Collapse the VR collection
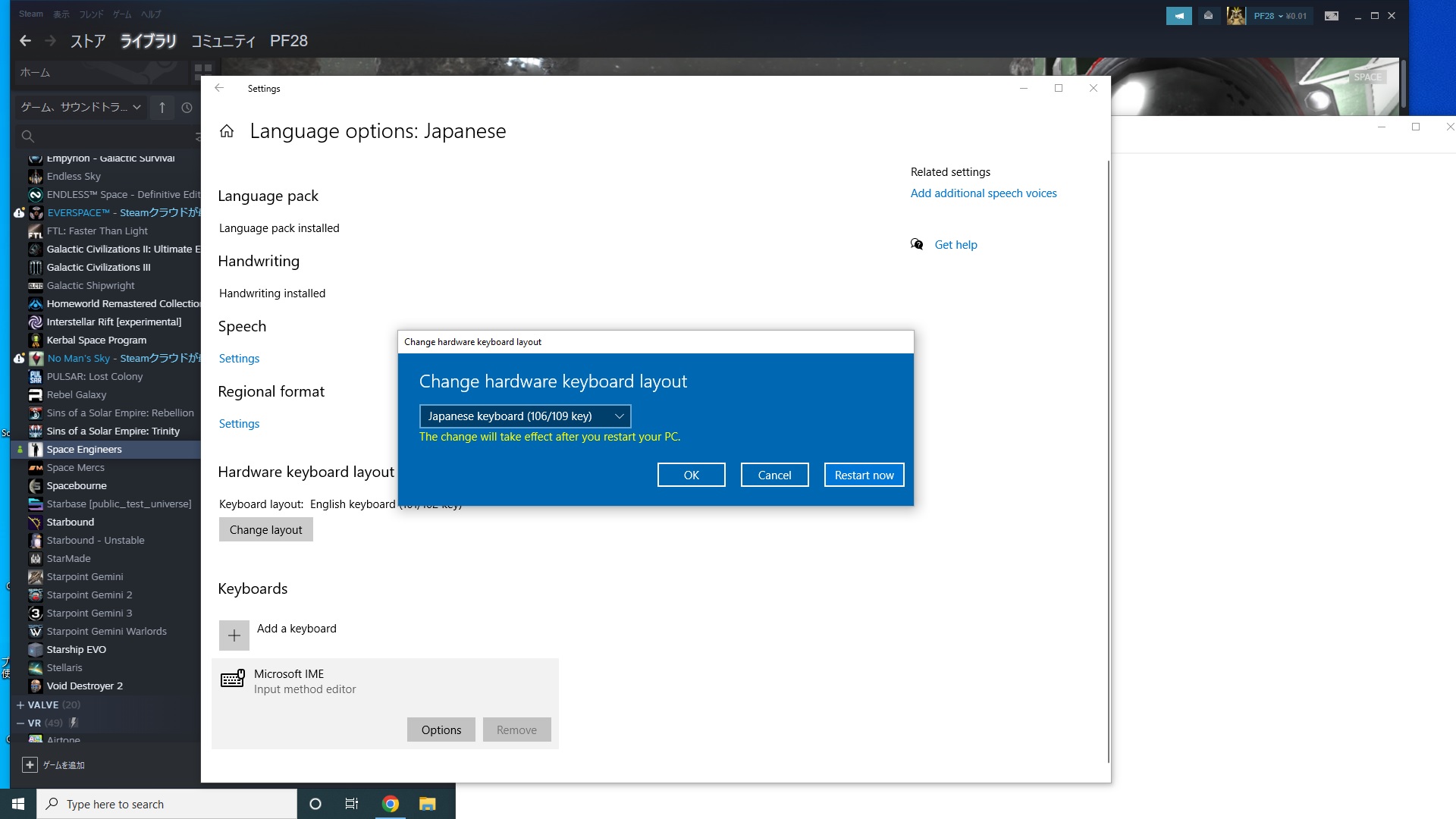1456x819 pixels. pos(20,723)
